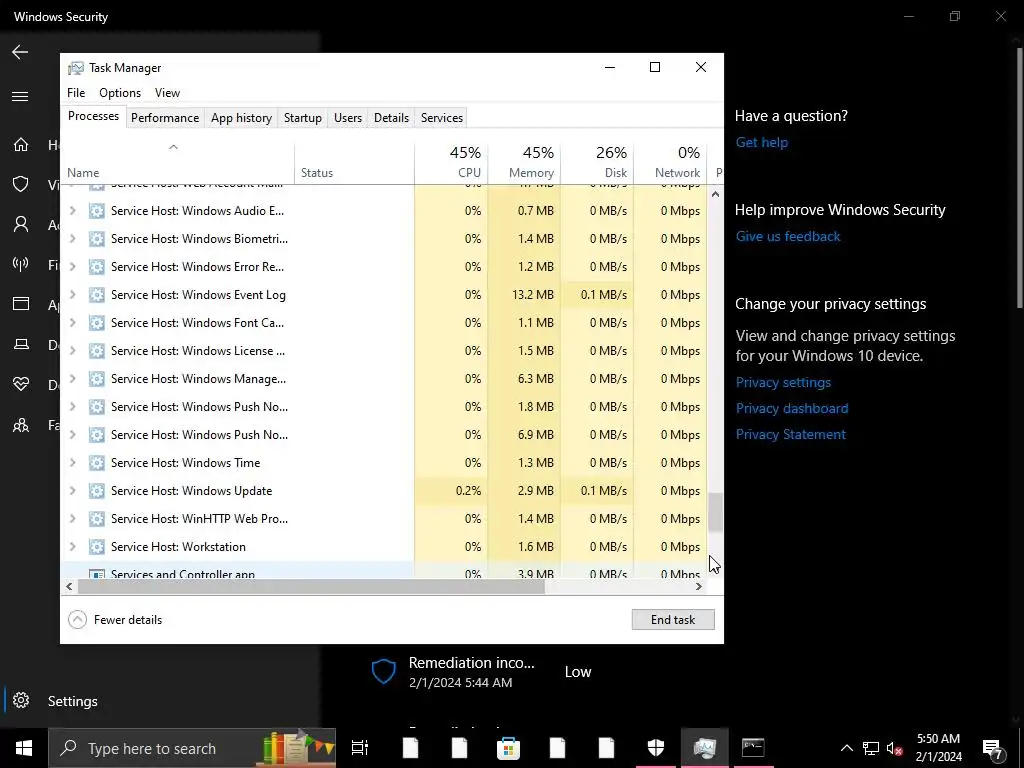Image resolution: width=1024 pixels, height=768 pixels.
Task: Click the Windows Security back arrow
Action: [20, 52]
